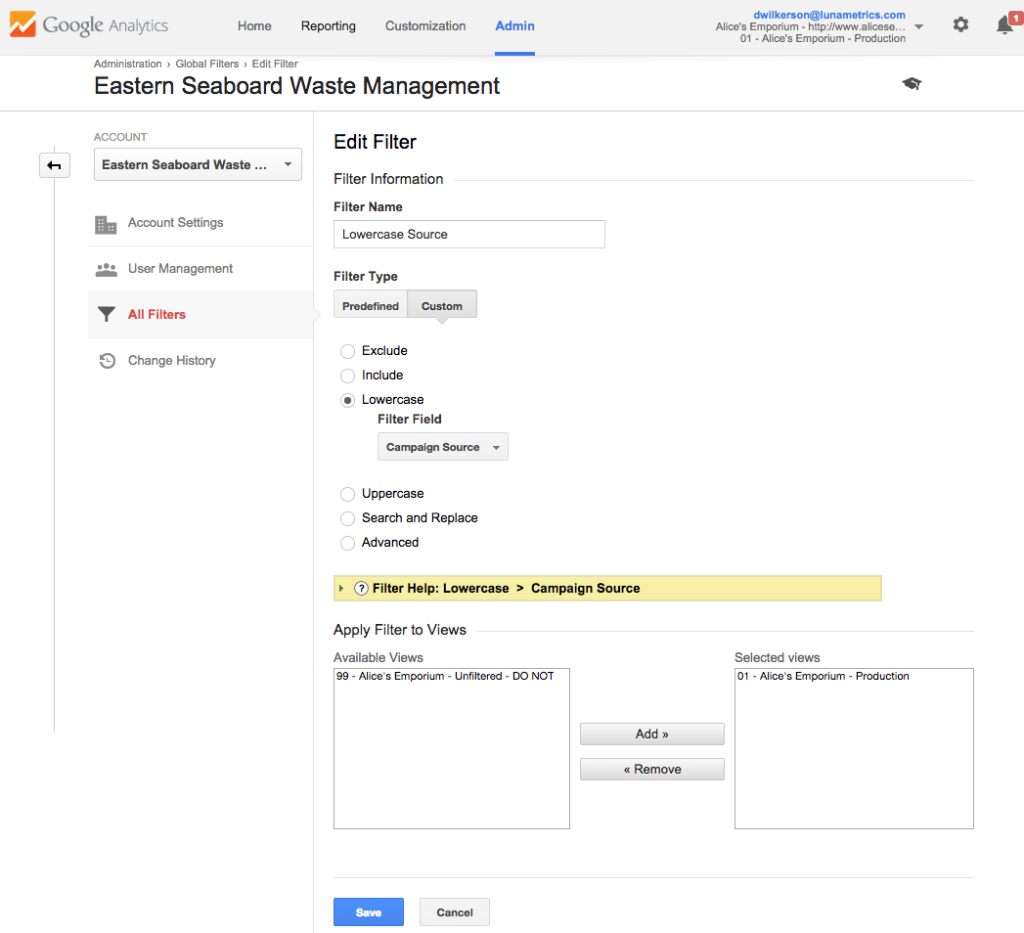Switch to the Custom filter type tab
1024x933 pixels.
click(x=442, y=306)
